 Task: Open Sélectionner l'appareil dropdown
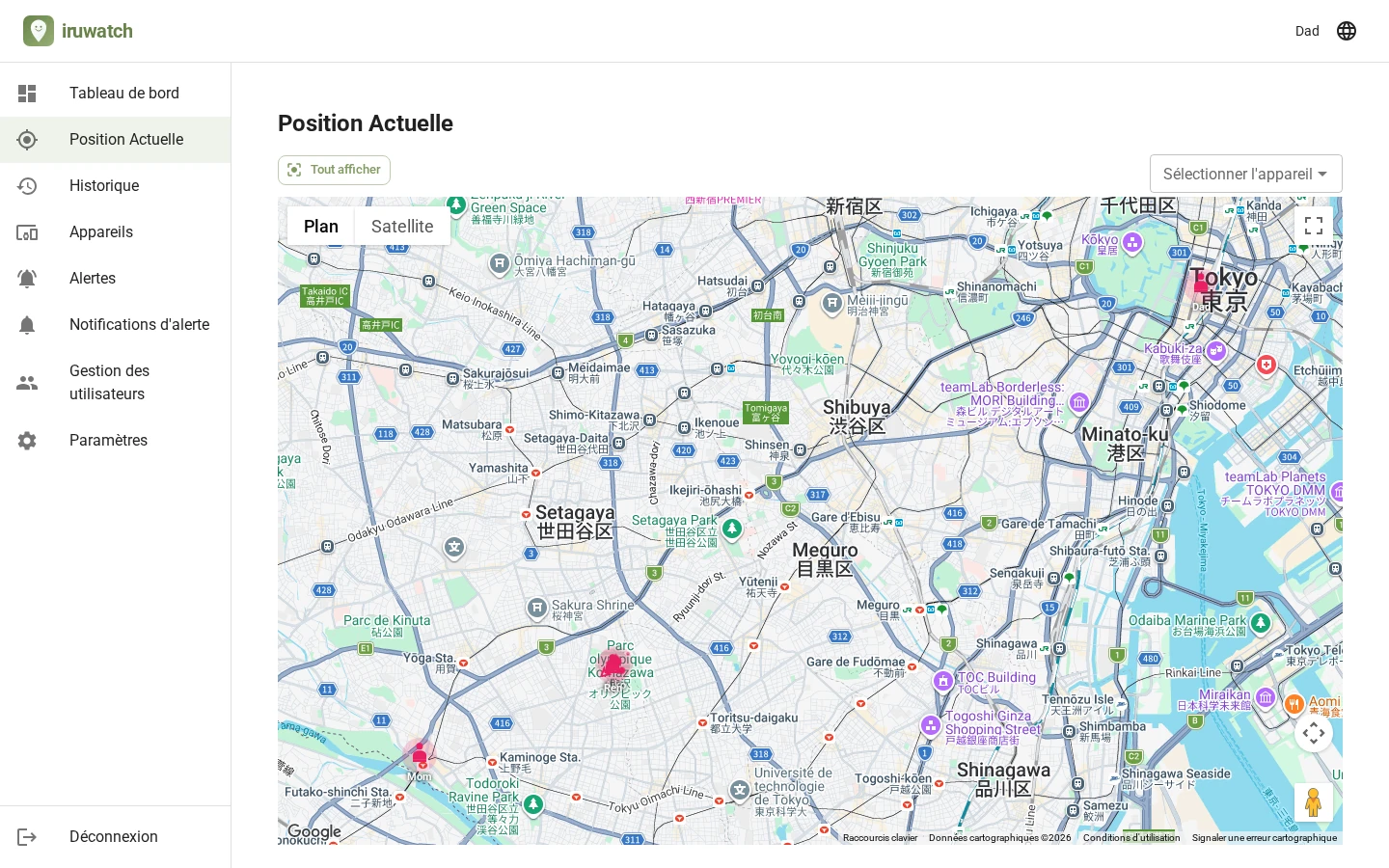(1245, 174)
